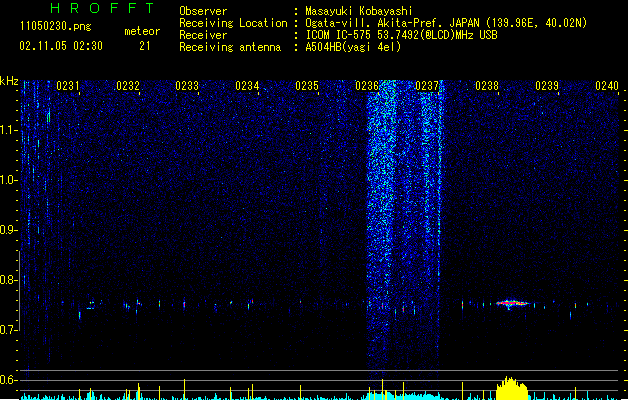Image resolution: width=629 pixels, height=400 pixels.
Task: Click the 0232 time marker
Action: click(x=128, y=86)
